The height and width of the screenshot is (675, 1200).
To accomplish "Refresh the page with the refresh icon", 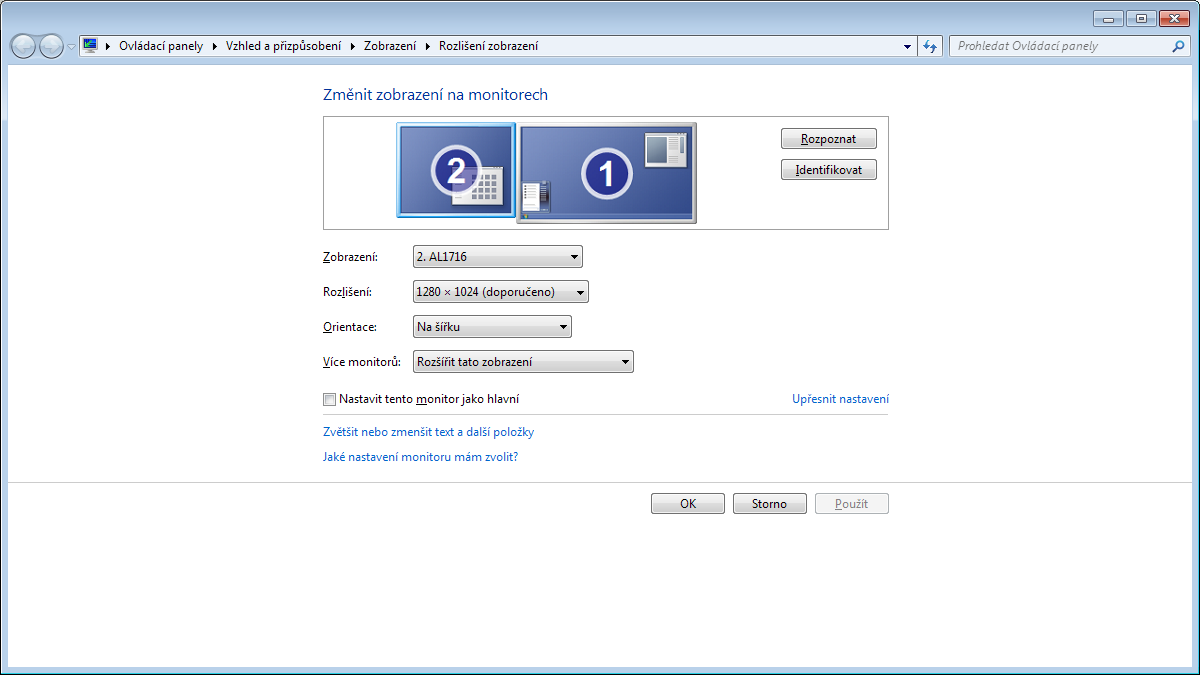I will pos(931,46).
